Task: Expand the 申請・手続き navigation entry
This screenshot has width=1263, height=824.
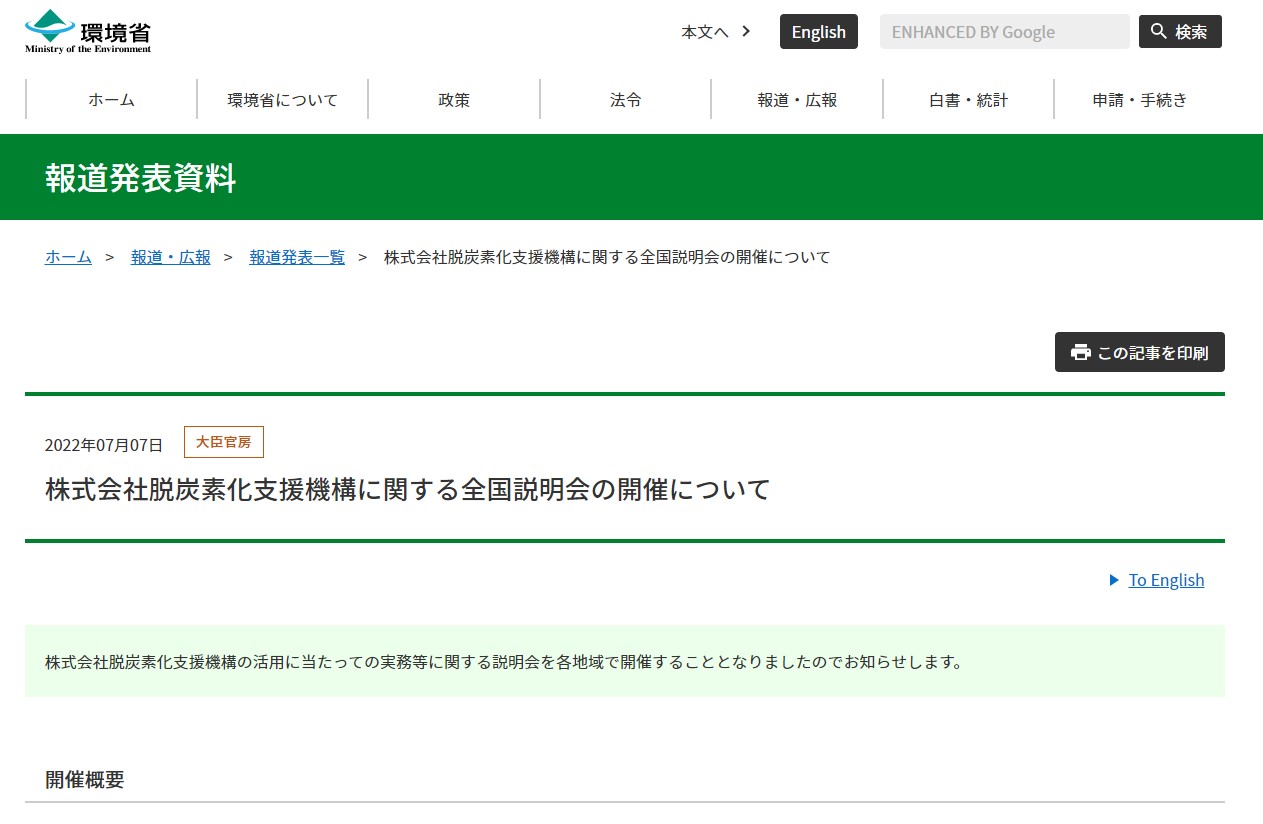Action: (1137, 99)
